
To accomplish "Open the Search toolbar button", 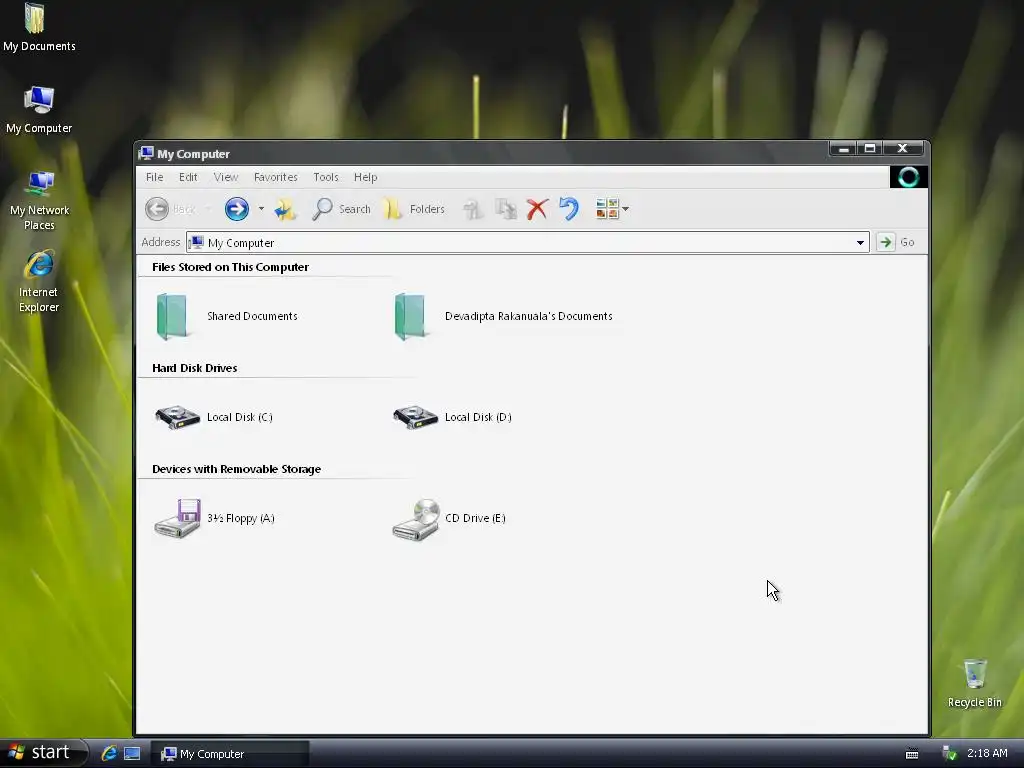I will [x=341, y=209].
